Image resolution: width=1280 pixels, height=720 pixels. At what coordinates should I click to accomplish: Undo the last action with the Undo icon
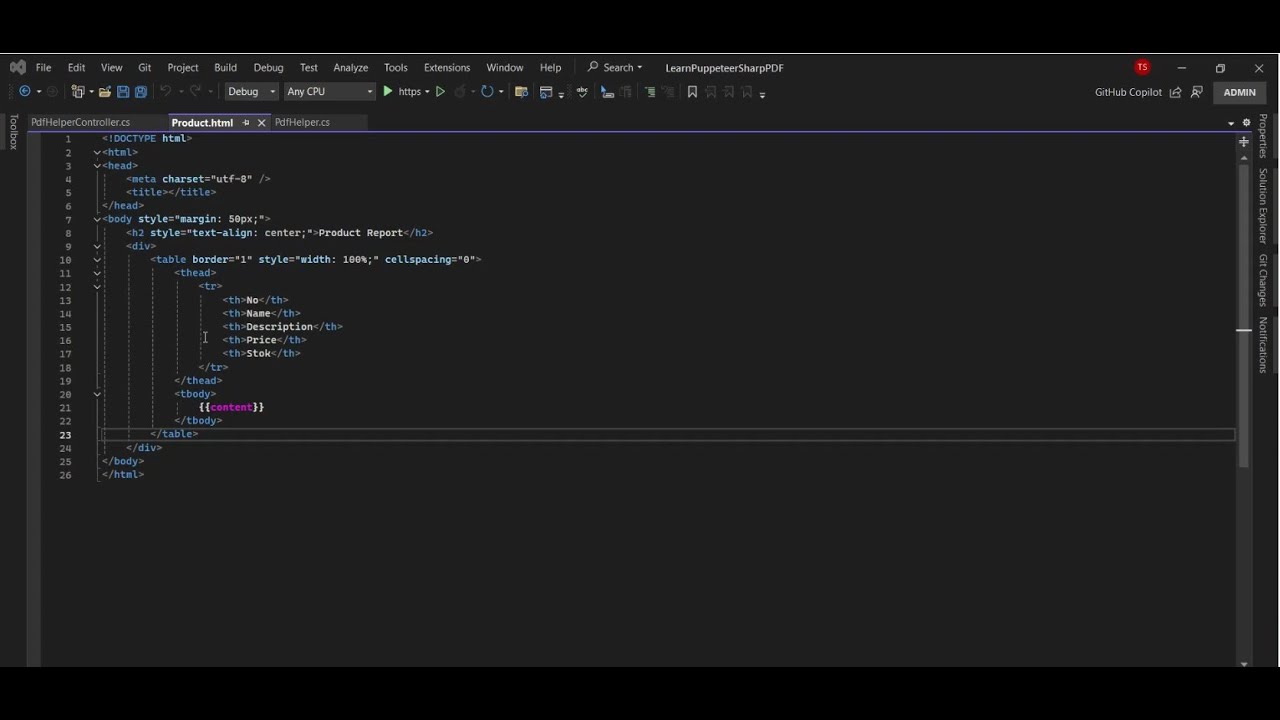tap(166, 92)
